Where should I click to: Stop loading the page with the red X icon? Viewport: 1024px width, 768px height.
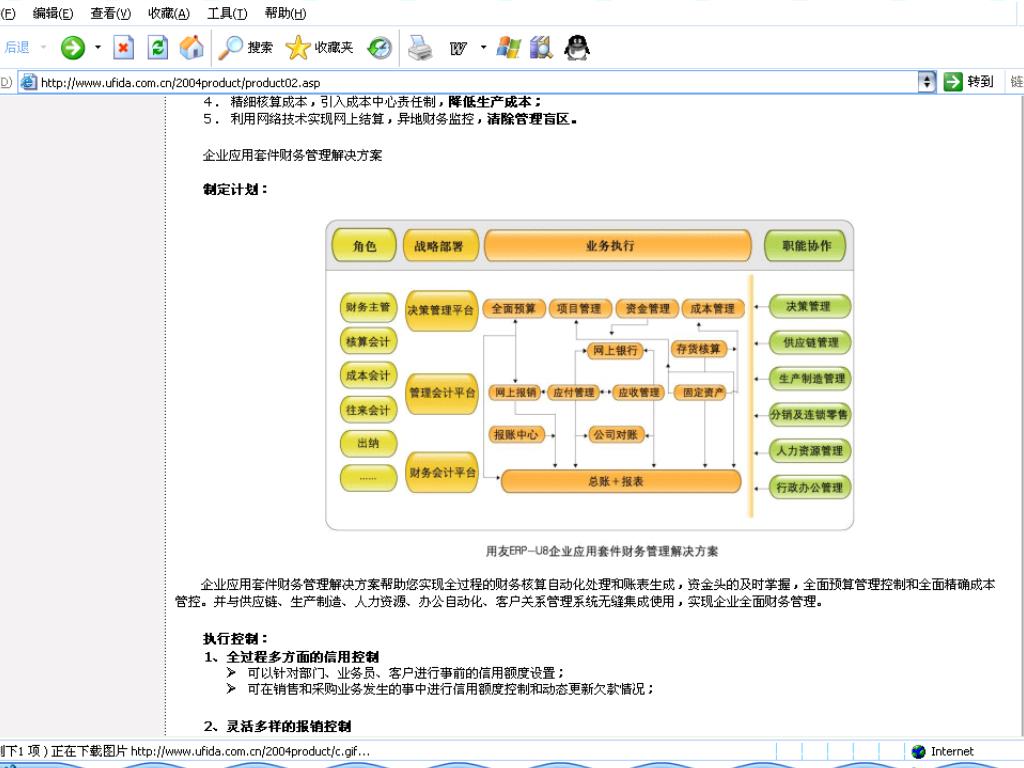pyautogui.click(x=123, y=48)
